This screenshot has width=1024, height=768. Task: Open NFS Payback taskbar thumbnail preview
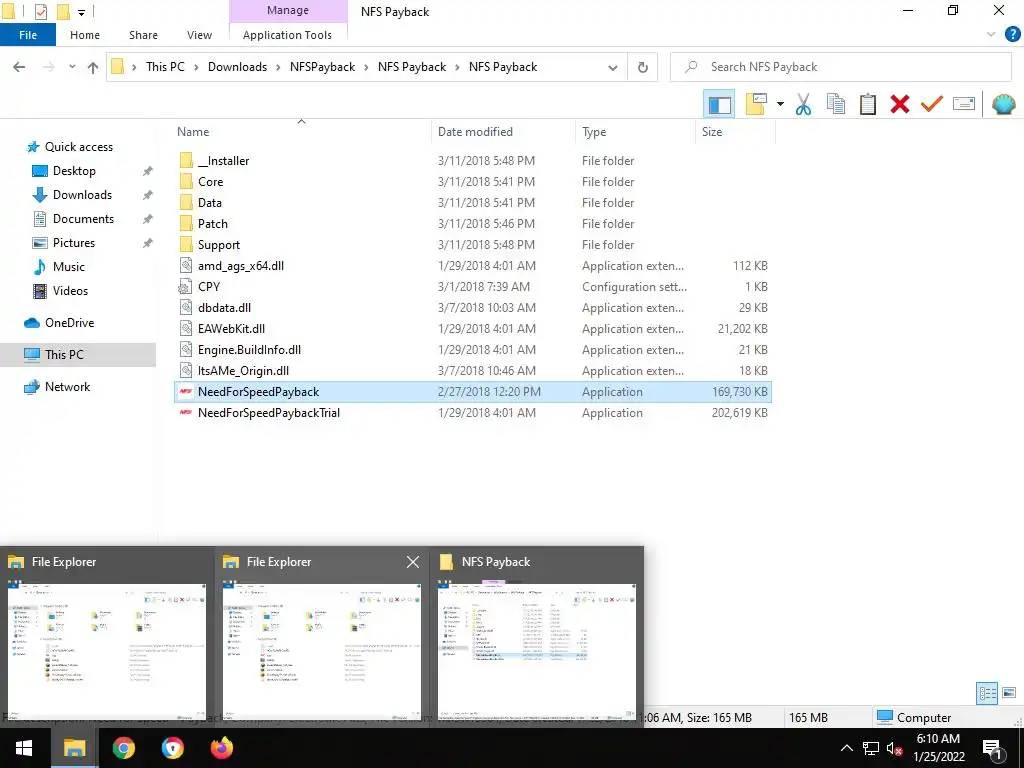pyautogui.click(x=537, y=637)
